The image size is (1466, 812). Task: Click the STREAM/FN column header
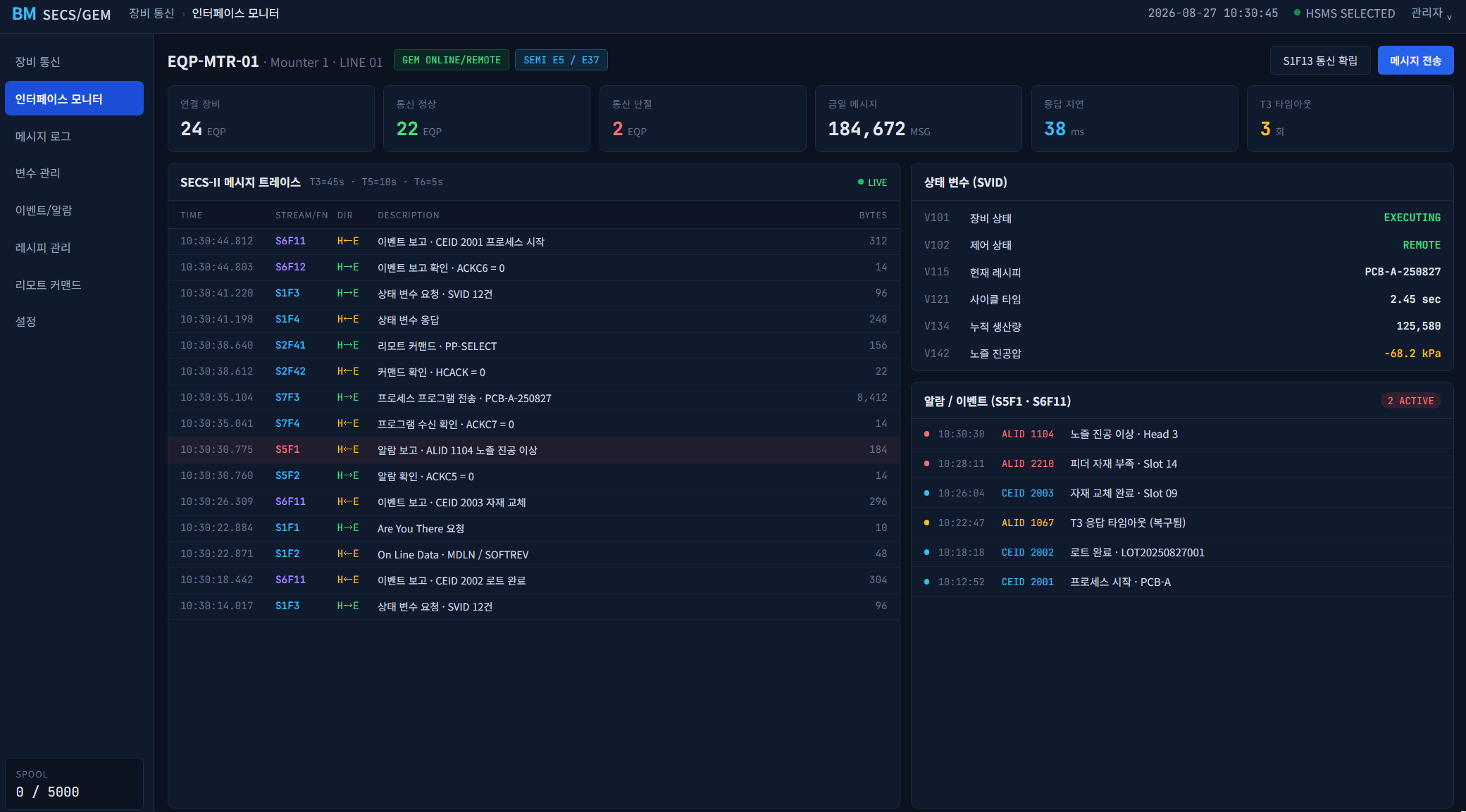click(302, 216)
